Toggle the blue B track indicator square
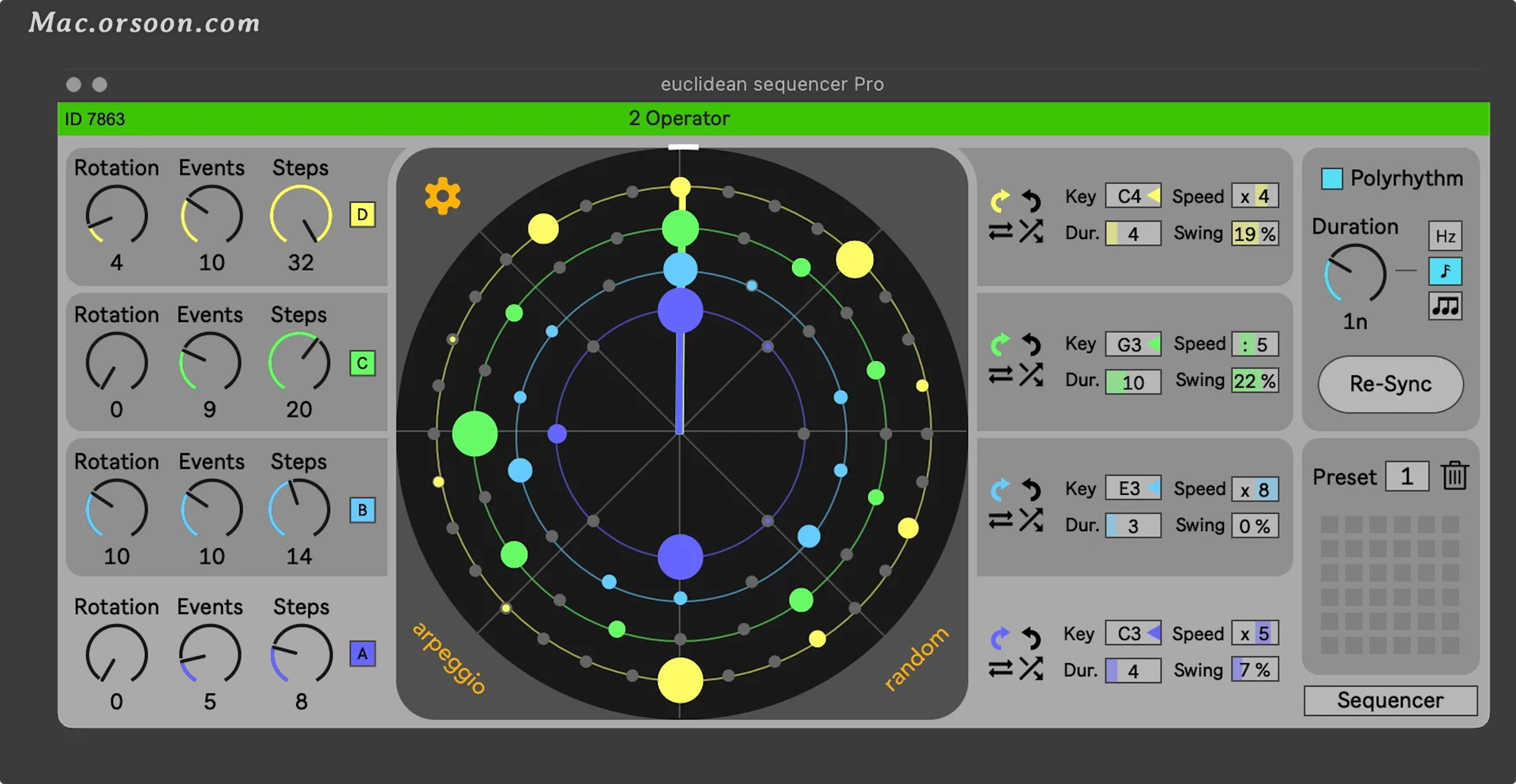1516x784 pixels. coord(362,511)
